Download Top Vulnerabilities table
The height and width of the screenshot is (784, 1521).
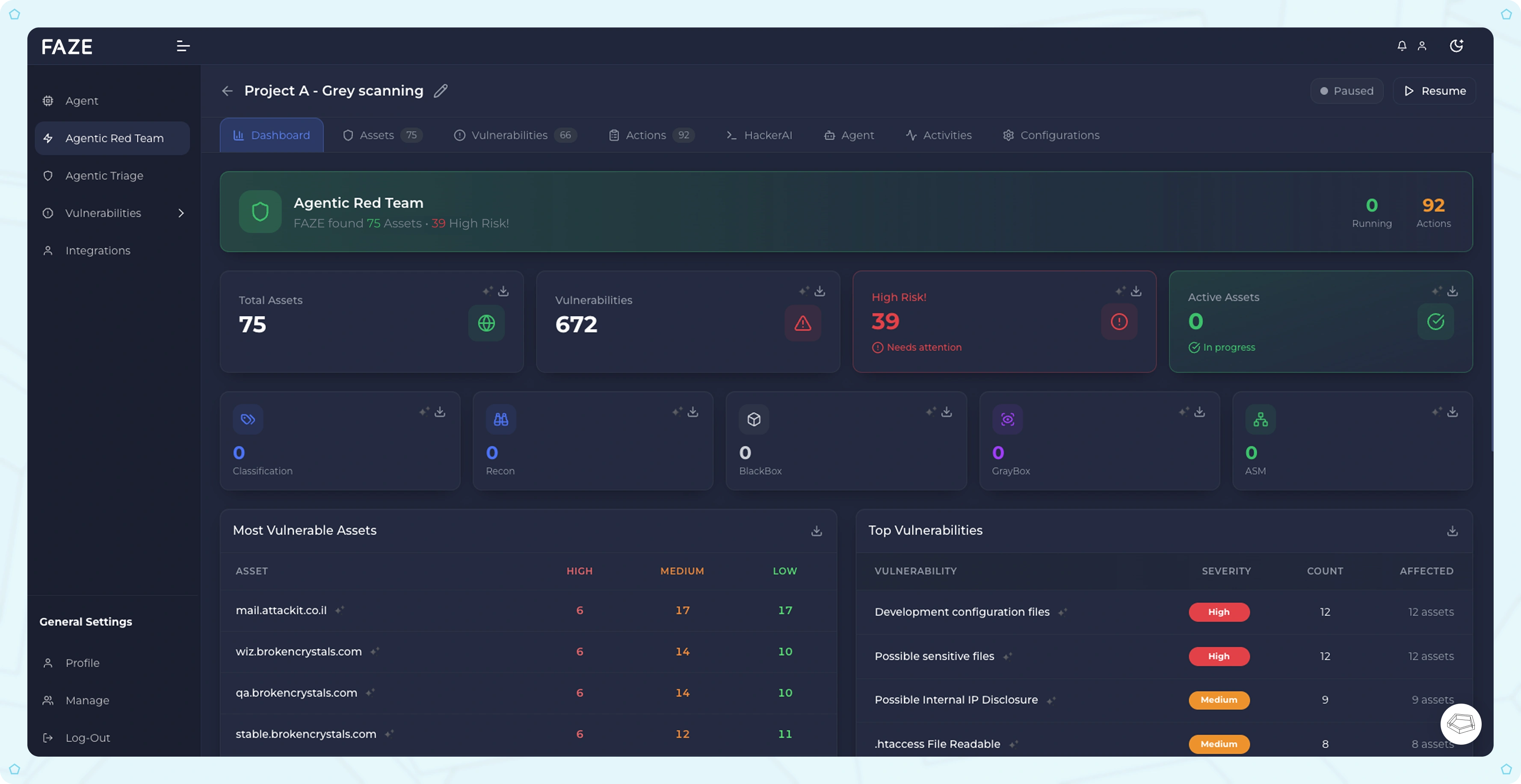pos(1453,531)
